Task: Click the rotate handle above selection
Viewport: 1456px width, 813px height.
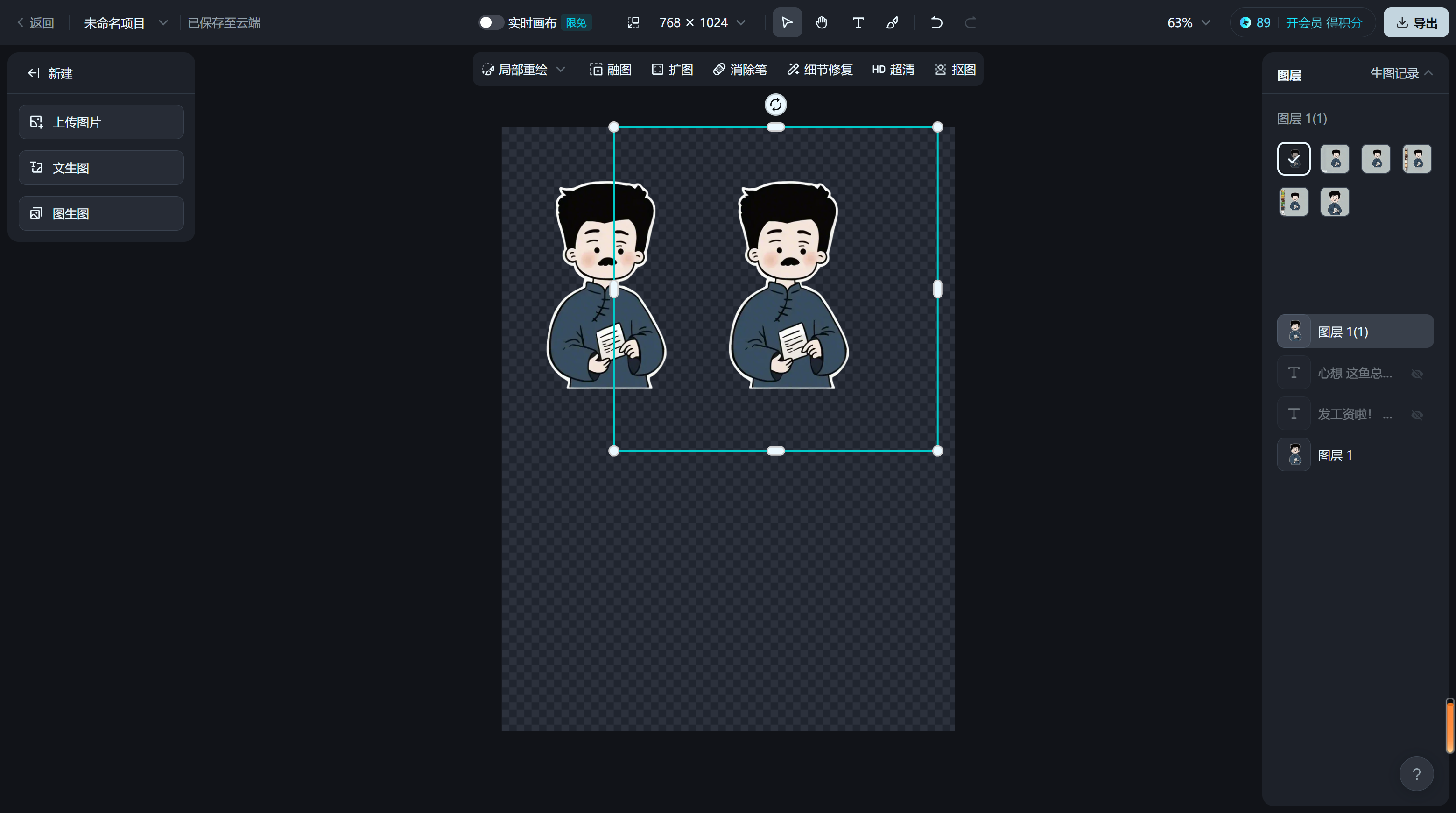Action: tap(775, 105)
